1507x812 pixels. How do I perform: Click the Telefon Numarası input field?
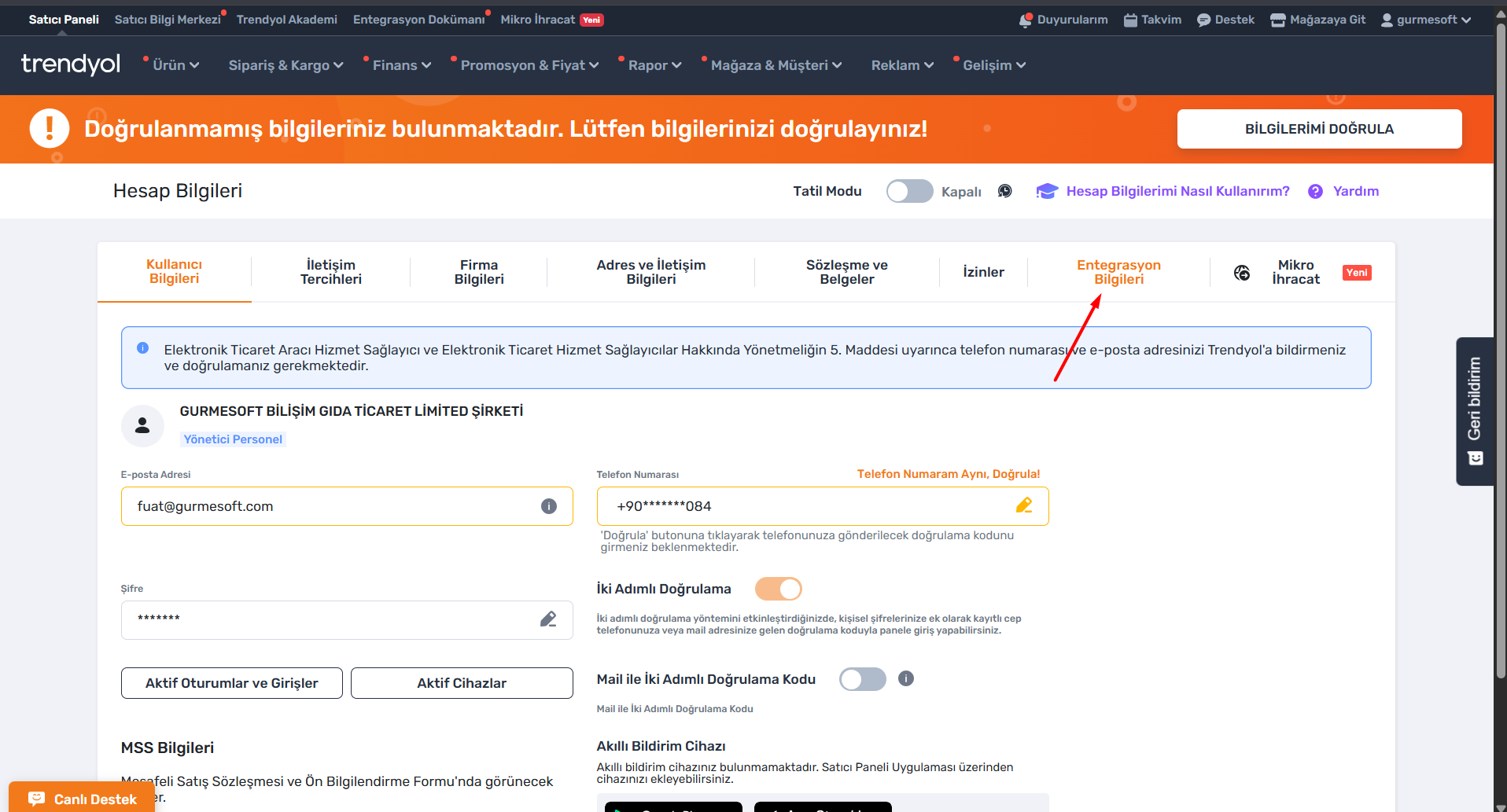coord(823,506)
